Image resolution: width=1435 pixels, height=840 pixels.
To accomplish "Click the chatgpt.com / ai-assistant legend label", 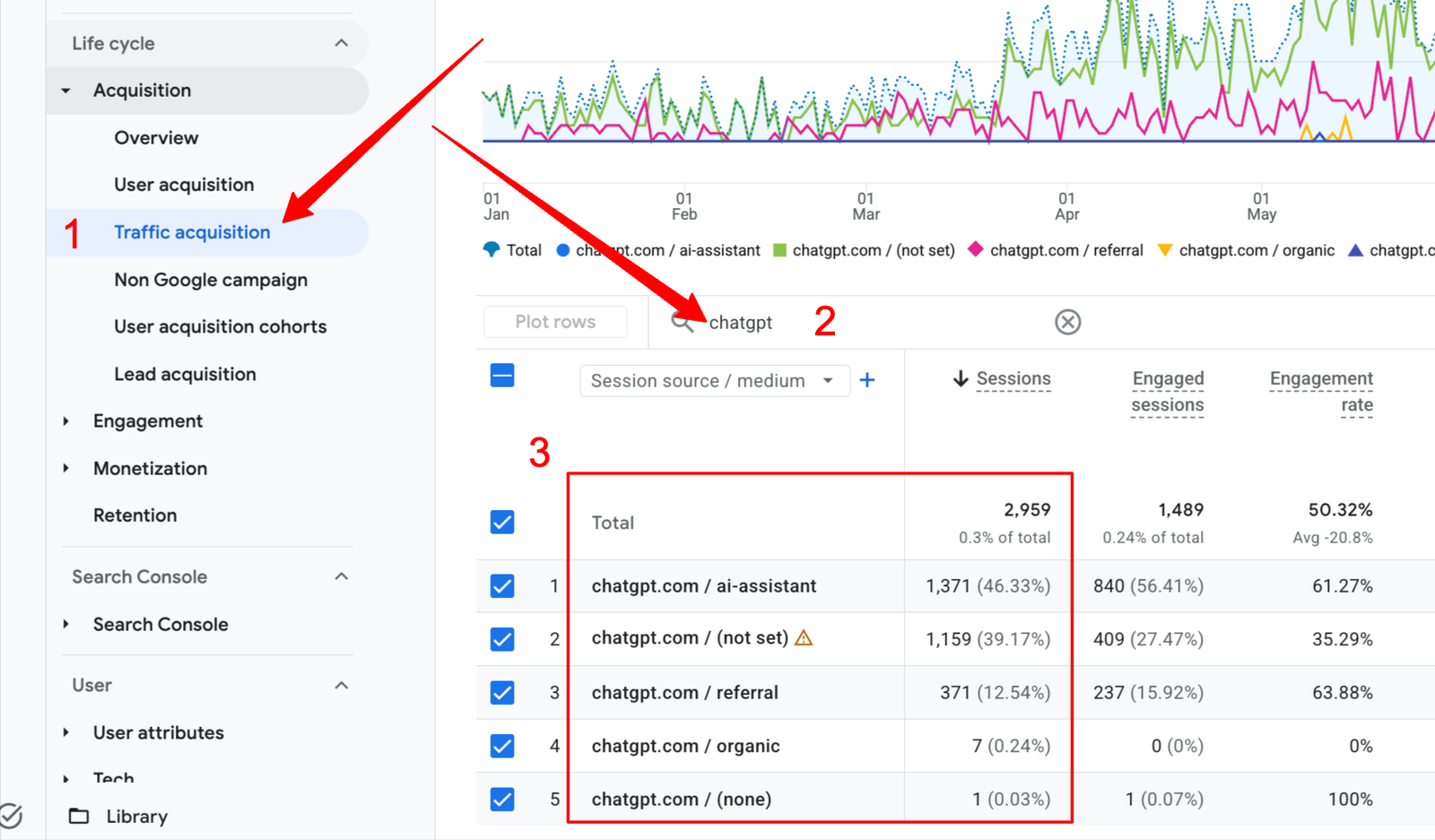I will (x=668, y=250).
